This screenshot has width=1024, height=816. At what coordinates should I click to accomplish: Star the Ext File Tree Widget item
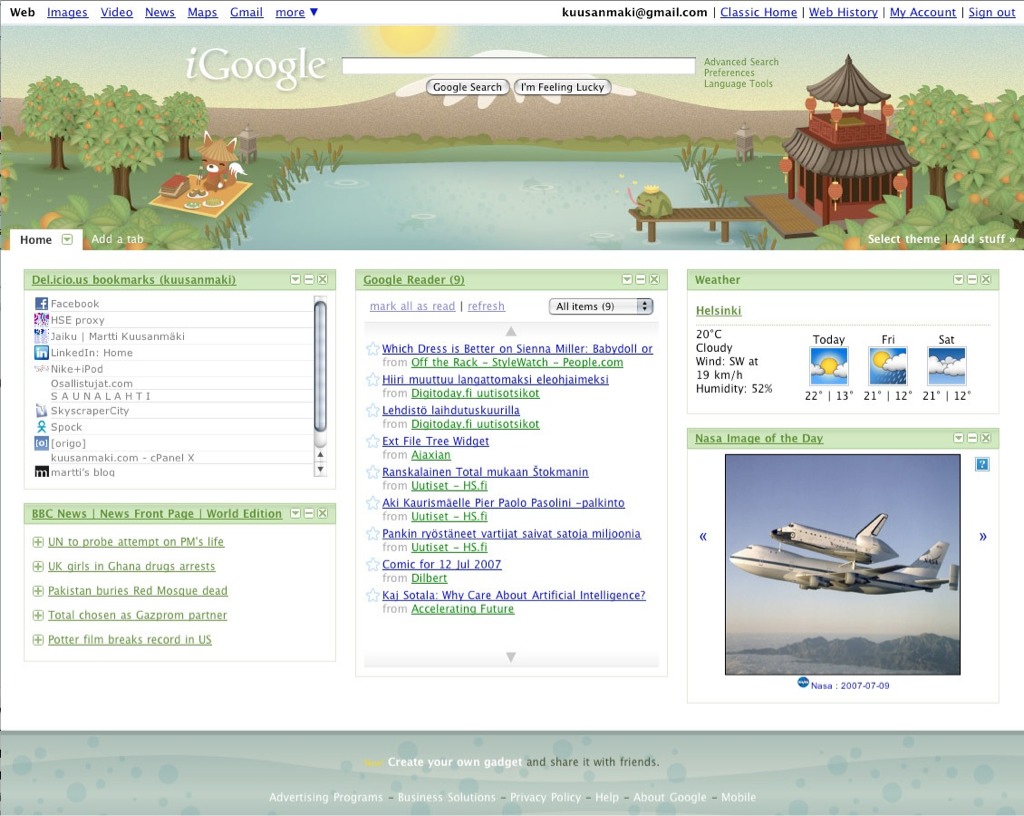click(x=373, y=441)
